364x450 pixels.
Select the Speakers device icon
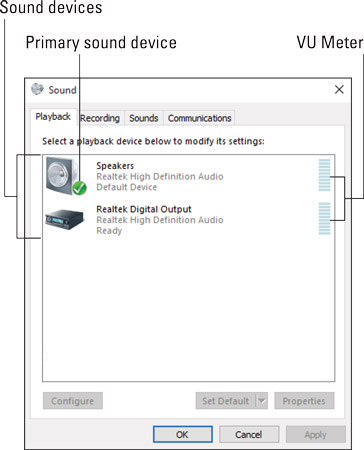click(66, 176)
